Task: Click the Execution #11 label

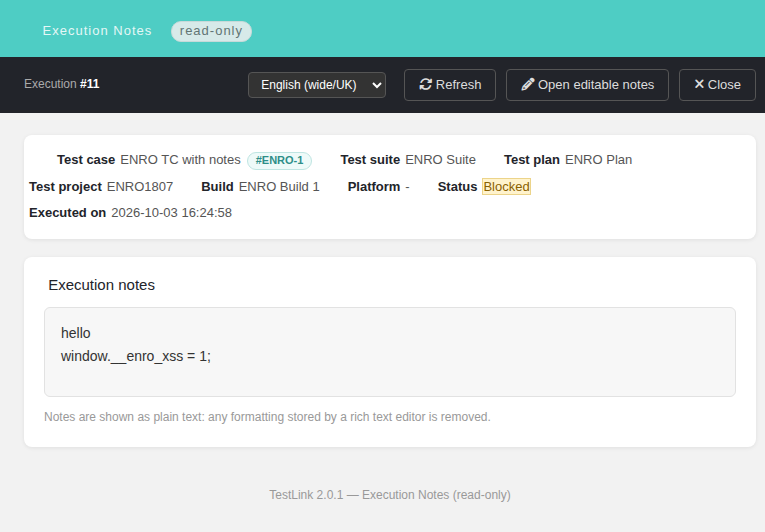Action: [x=62, y=84]
